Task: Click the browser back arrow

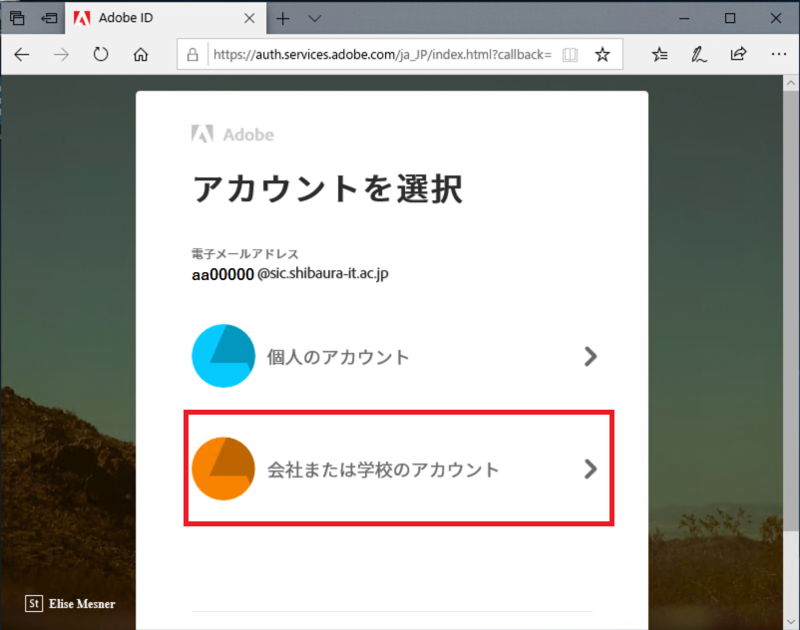Action: (x=21, y=55)
